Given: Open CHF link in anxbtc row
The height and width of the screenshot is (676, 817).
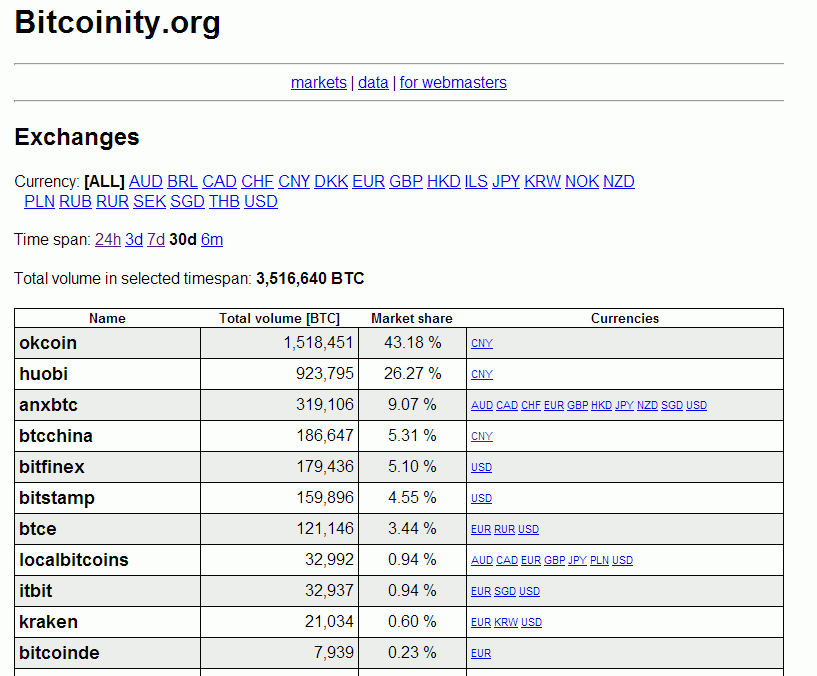Looking at the screenshot, I should click(531, 405).
